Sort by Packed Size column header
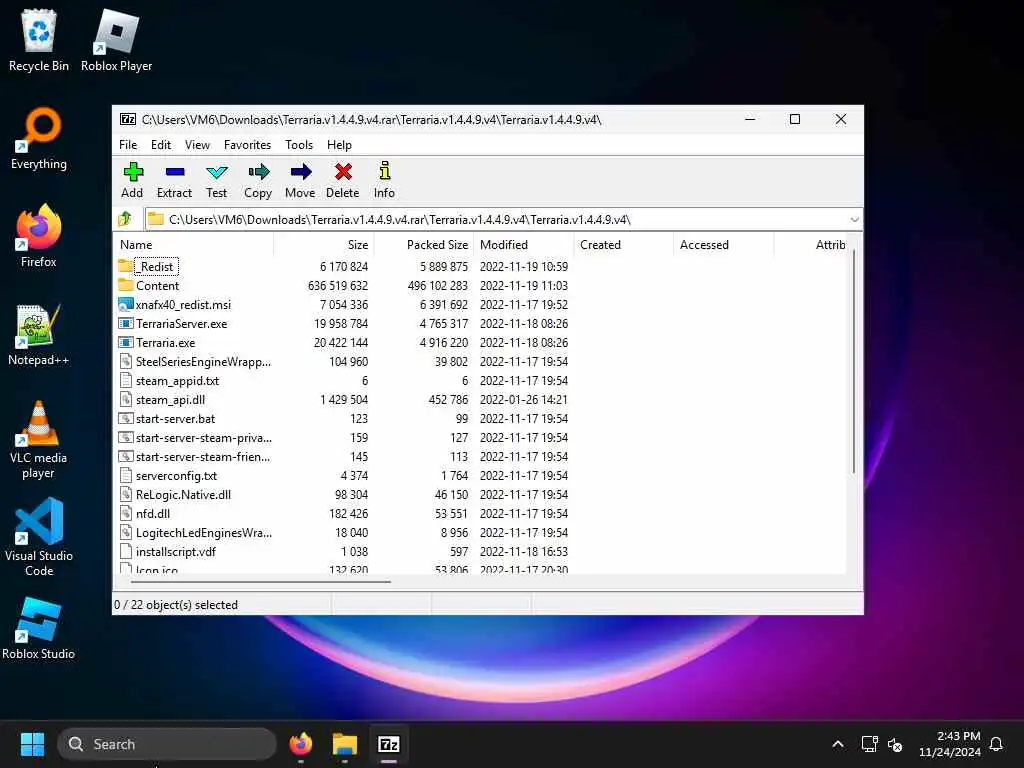The image size is (1024, 768). point(423,245)
